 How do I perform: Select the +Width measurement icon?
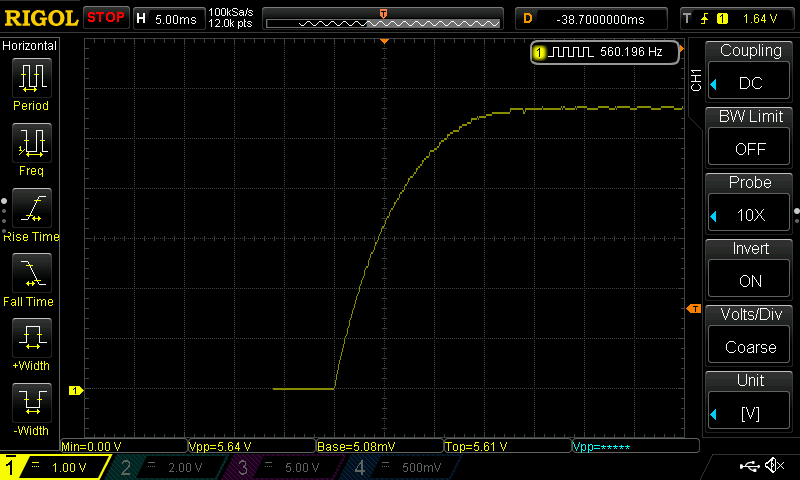31,338
